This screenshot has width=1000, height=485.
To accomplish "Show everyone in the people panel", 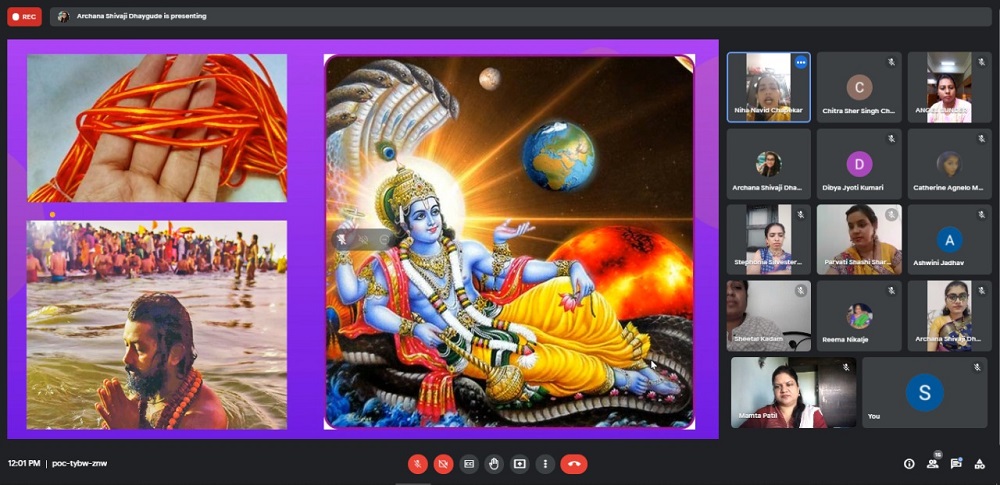I will 933,464.
